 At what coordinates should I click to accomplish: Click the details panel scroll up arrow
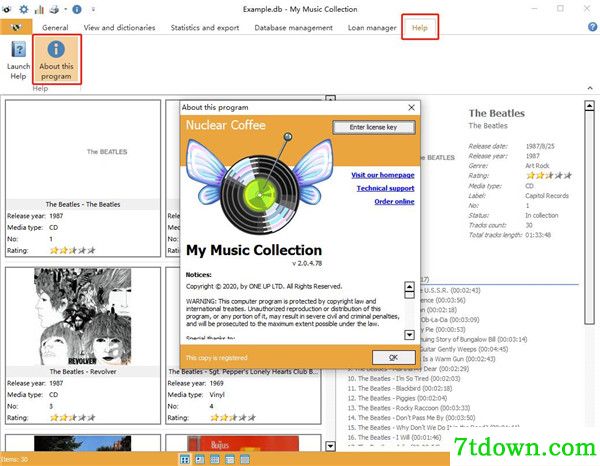tap(590, 105)
